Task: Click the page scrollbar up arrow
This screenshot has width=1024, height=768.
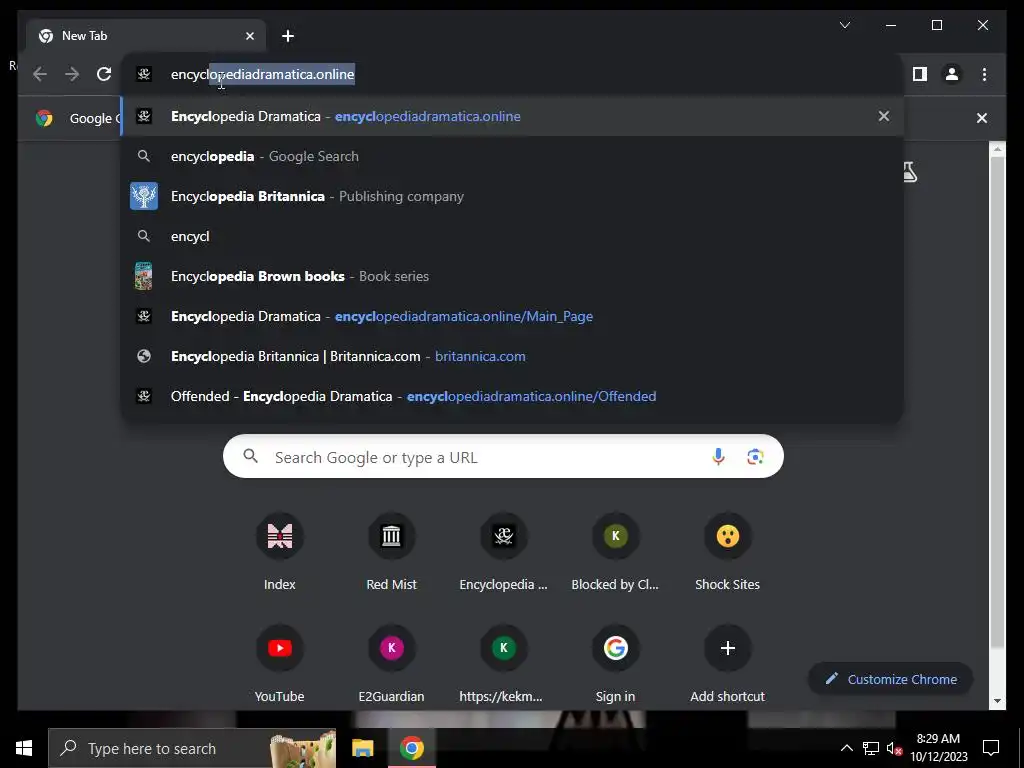Action: click(x=997, y=150)
